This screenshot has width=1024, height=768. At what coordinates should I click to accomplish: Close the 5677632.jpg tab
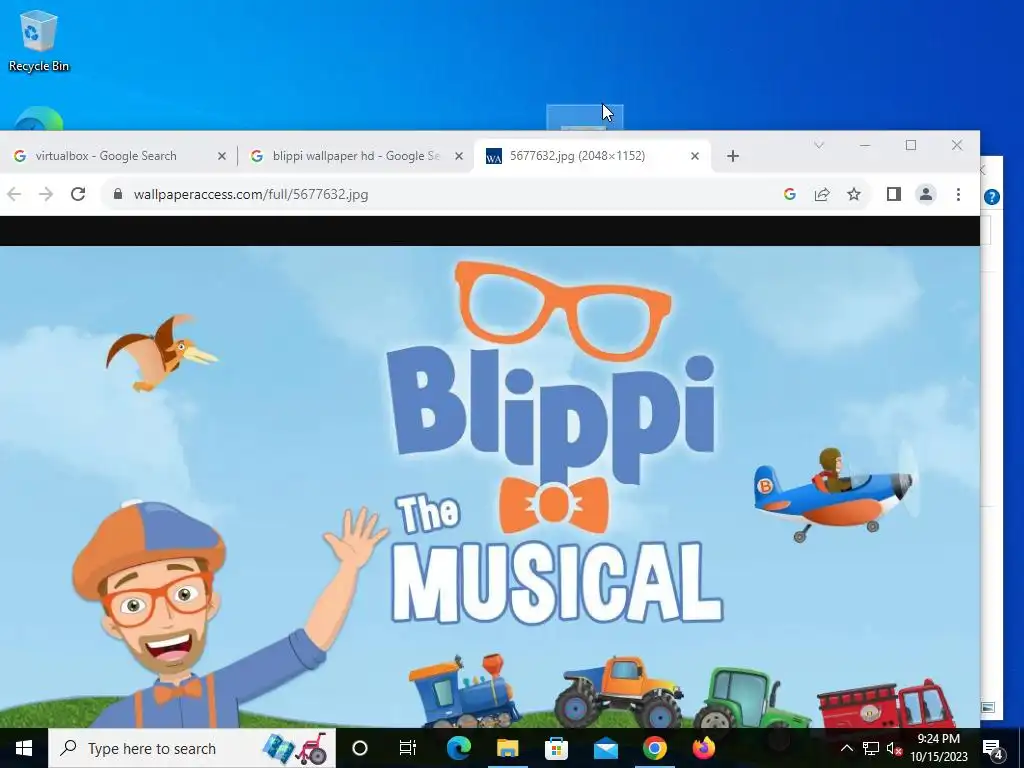(695, 156)
